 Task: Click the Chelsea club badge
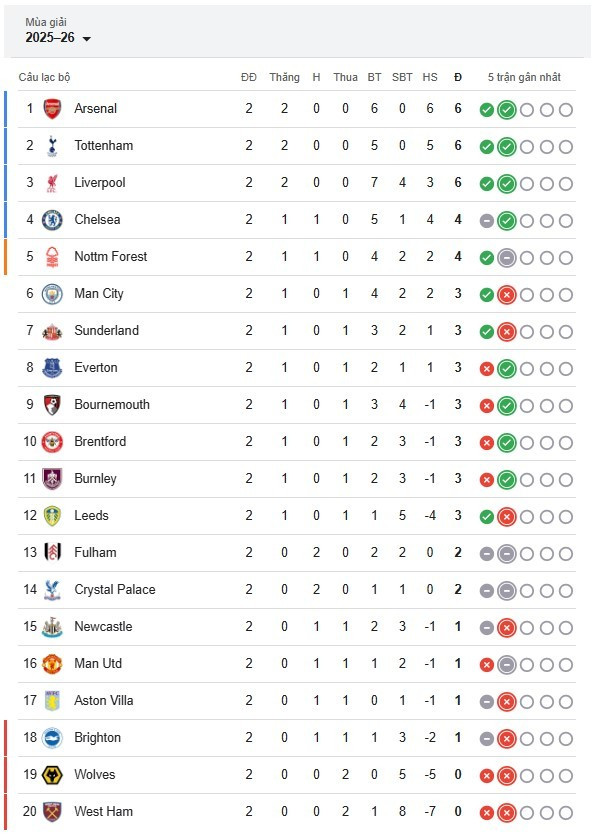pos(52,220)
